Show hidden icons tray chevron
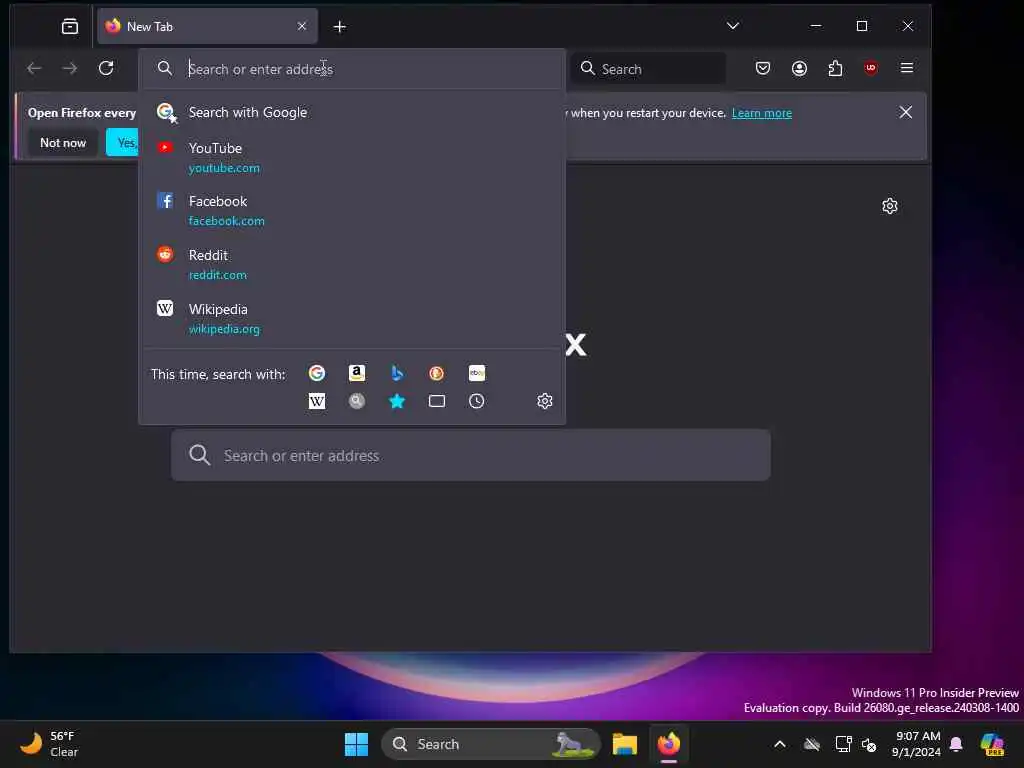Image resolution: width=1024 pixels, height=768 pixels. click(x=780, y=744)
